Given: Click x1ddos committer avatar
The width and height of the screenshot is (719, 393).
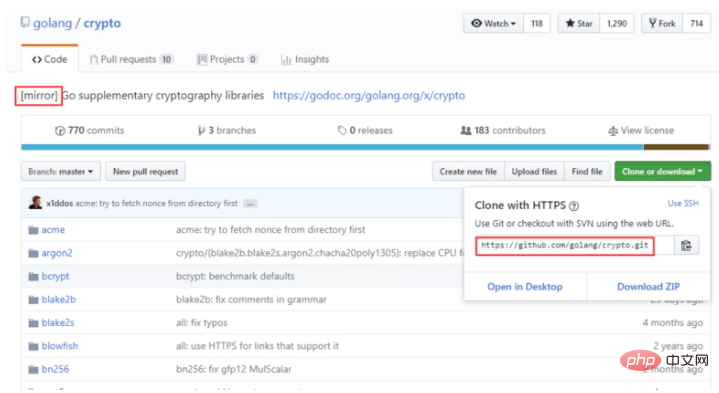Looking at the screenshot, I should (x=35, y=202).
